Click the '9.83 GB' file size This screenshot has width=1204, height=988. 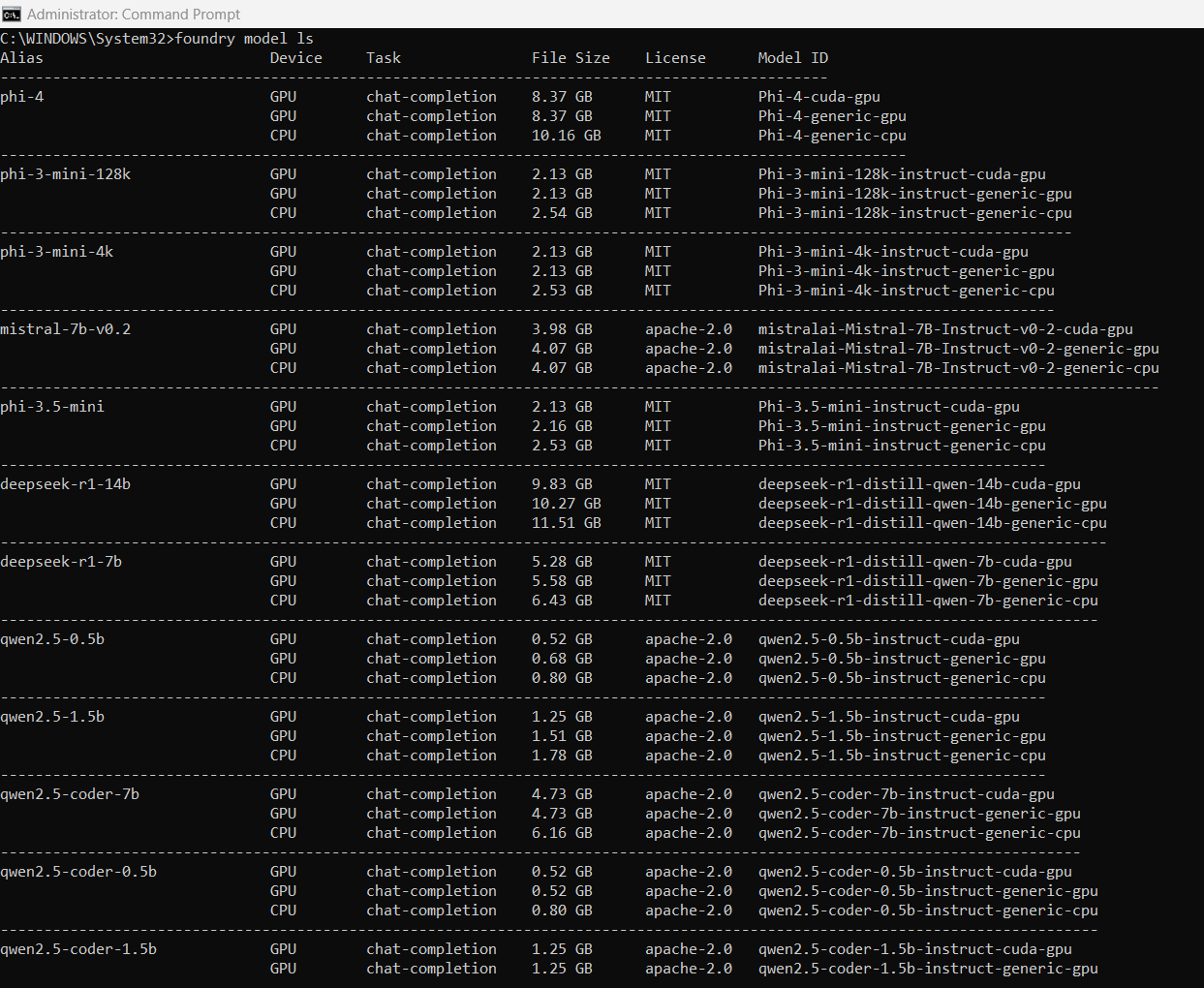pyautogui.click(x=562, y=484)
